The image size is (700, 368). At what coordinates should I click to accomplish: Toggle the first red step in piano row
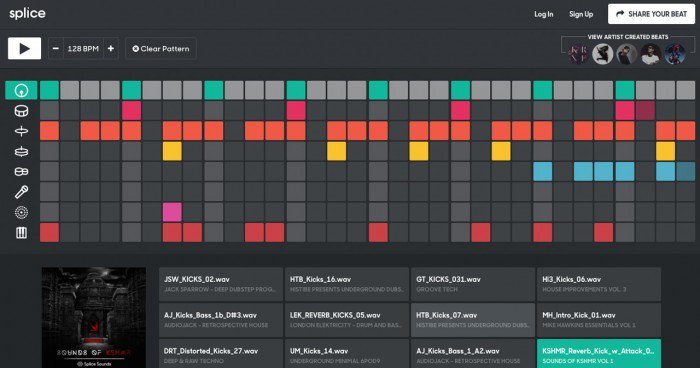[x=49, y=233]
